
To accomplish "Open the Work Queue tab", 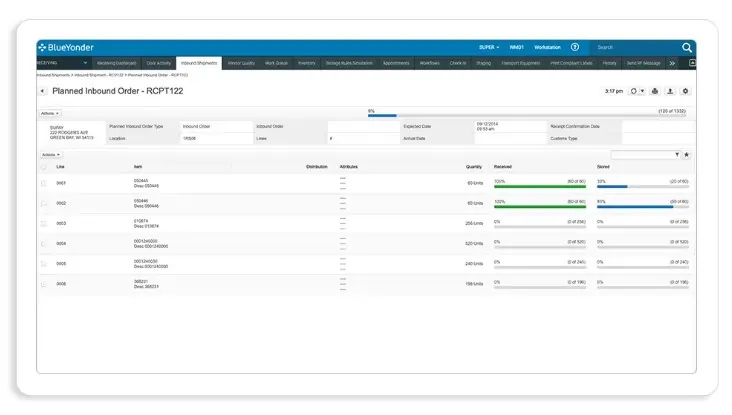I will tap(276, 63).
